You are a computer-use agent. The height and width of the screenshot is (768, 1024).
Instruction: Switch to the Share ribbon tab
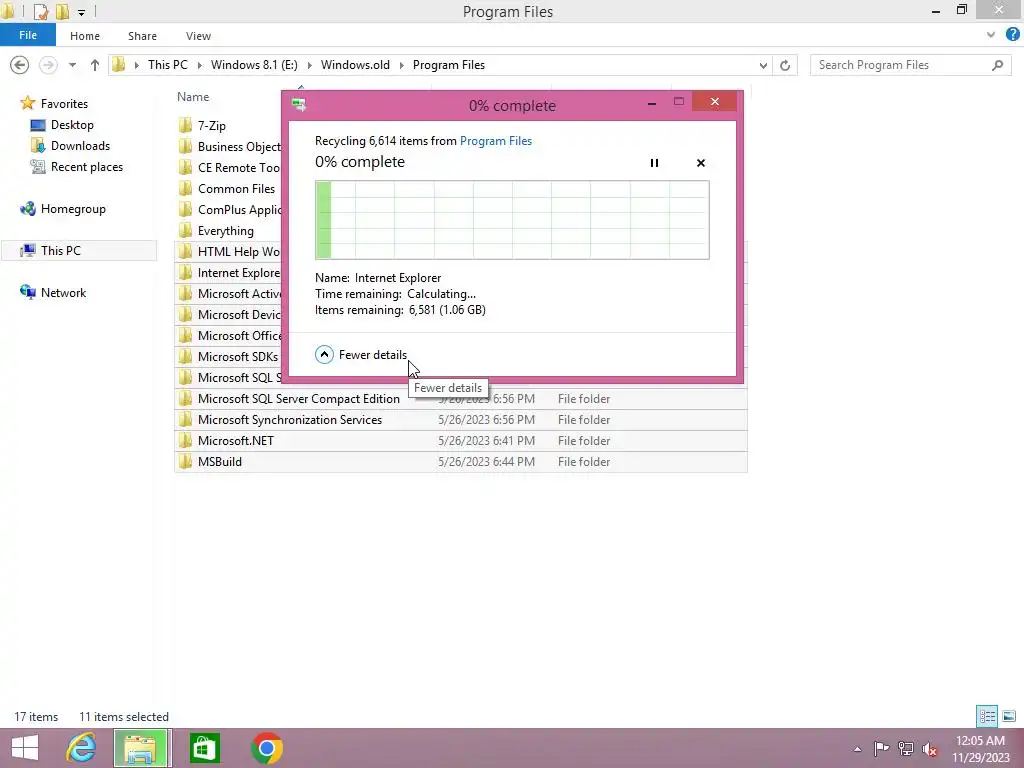[x=142, y=36]
